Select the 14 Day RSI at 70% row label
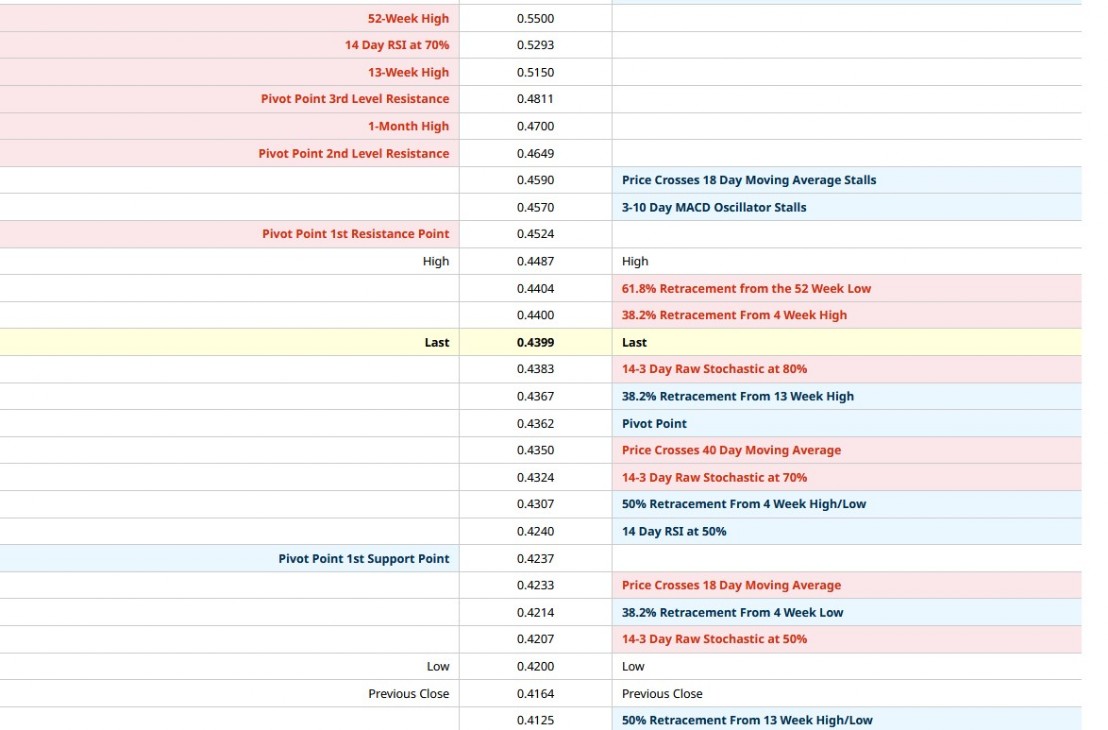The image size is (1108, 730). tap(396, 45)
